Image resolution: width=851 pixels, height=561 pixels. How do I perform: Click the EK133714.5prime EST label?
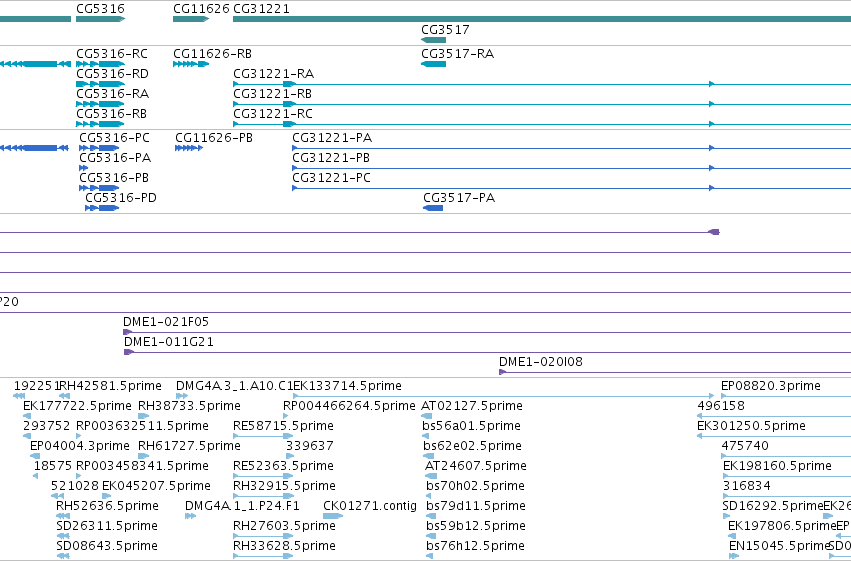(x=347, y=386)
